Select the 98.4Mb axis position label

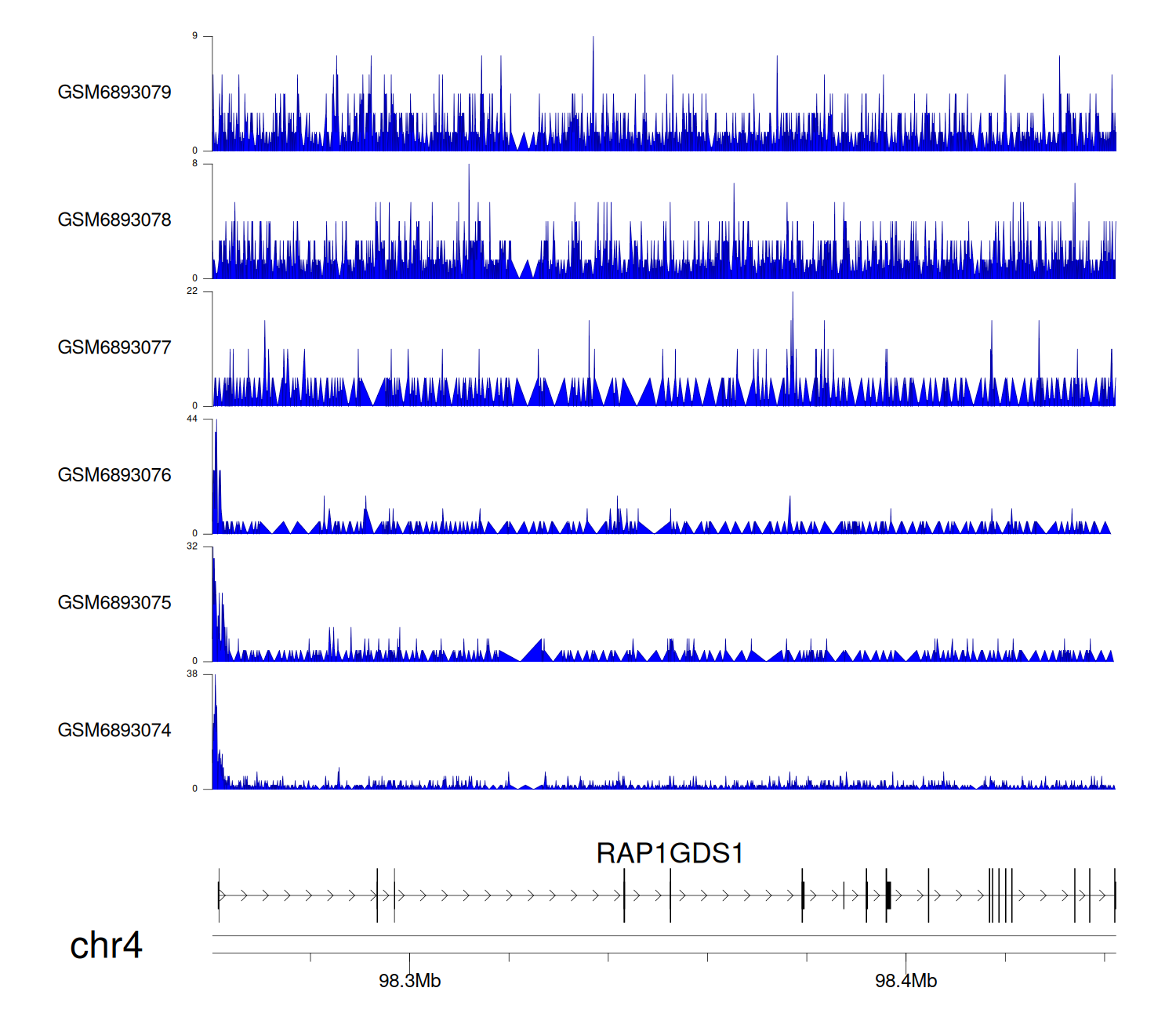pyautogui.click(x=906, y=981)
